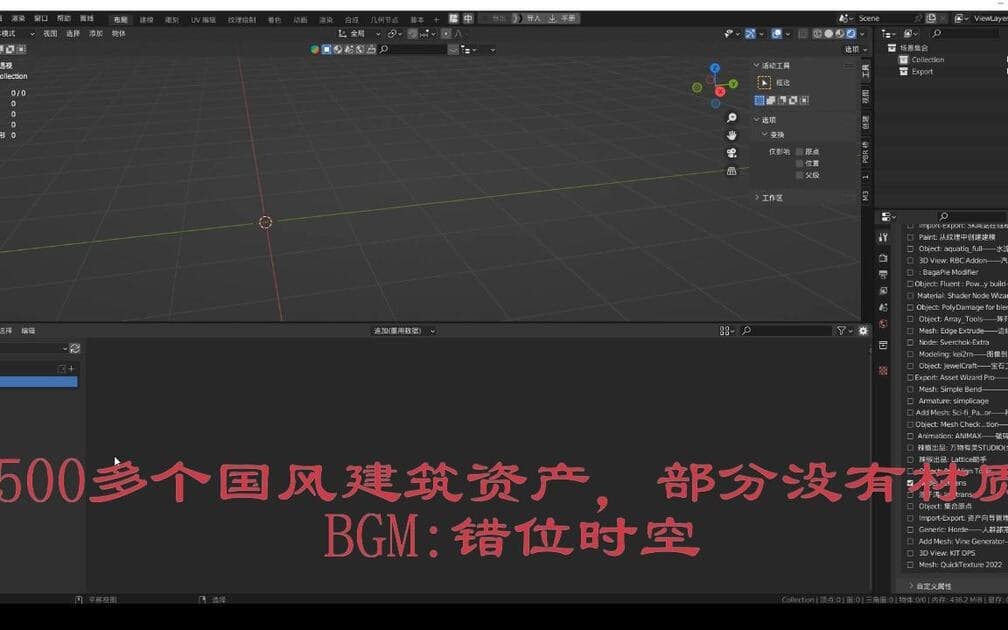Enable the Node: Sverchok-Extra checkbox
This screenshot has width=1008, height=630.
(910, 342)
